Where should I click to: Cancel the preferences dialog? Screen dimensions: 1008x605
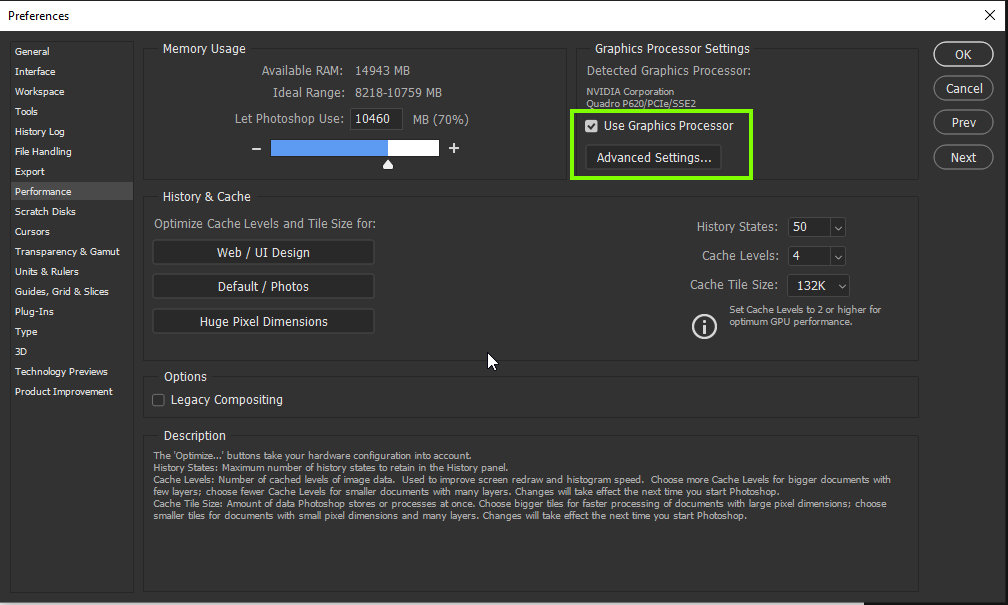point(962,88)
